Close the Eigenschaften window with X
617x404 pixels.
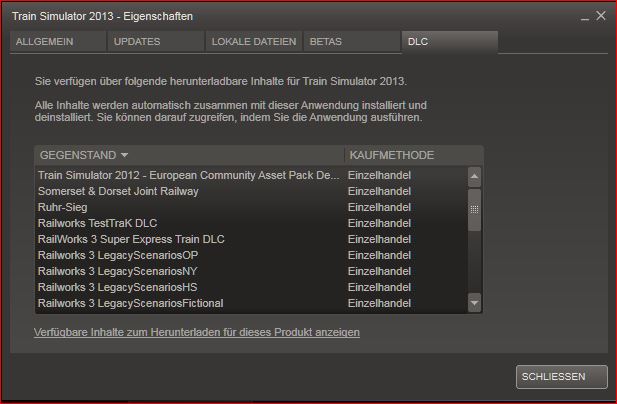[601, 16]
